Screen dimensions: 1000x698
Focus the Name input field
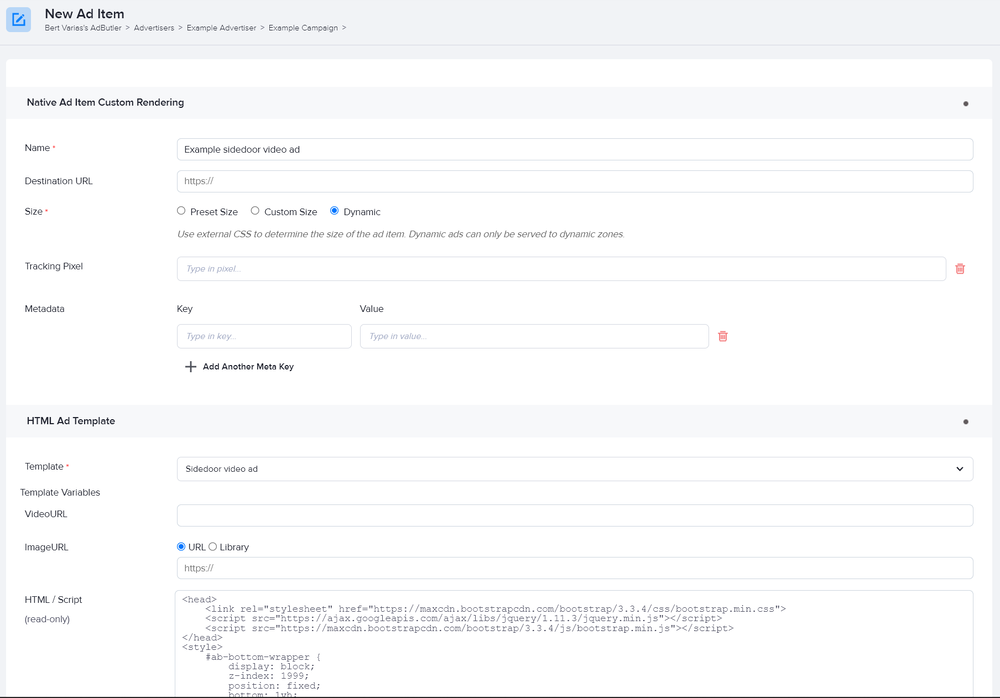coord(575,149)
